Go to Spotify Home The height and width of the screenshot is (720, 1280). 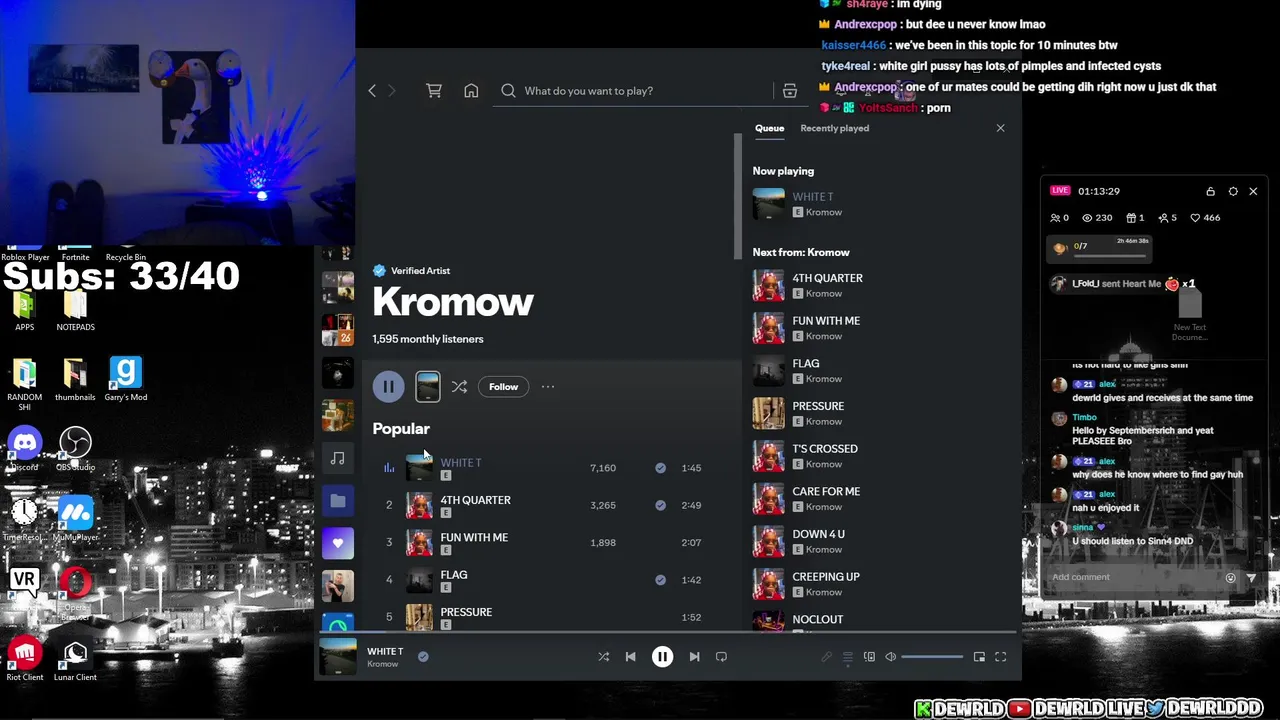tap(471, 91)
